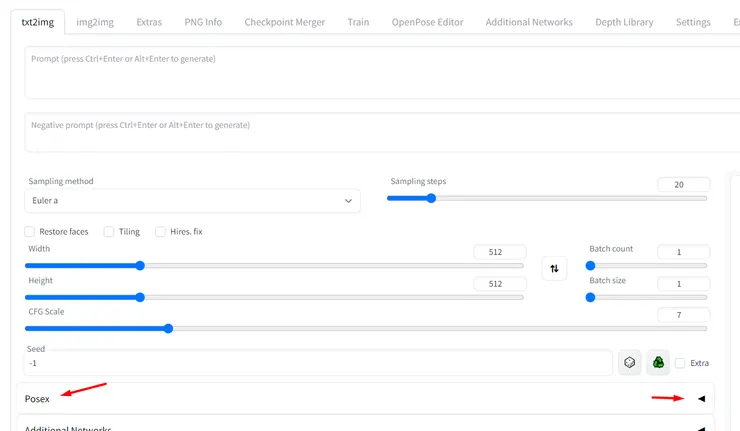Click the Seed input field
Image resolution: width=740 pixels, height=431 pixels.
pyautogui.click(x=318, y=363)
